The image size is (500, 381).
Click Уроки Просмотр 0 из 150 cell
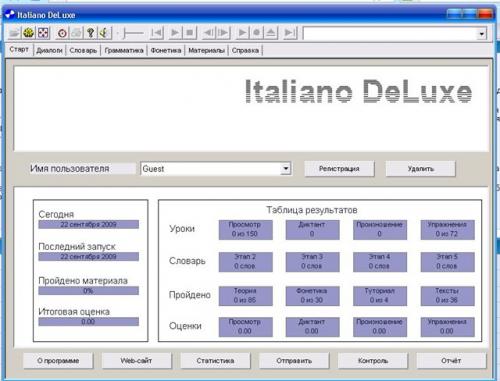(x=245, y=229)
